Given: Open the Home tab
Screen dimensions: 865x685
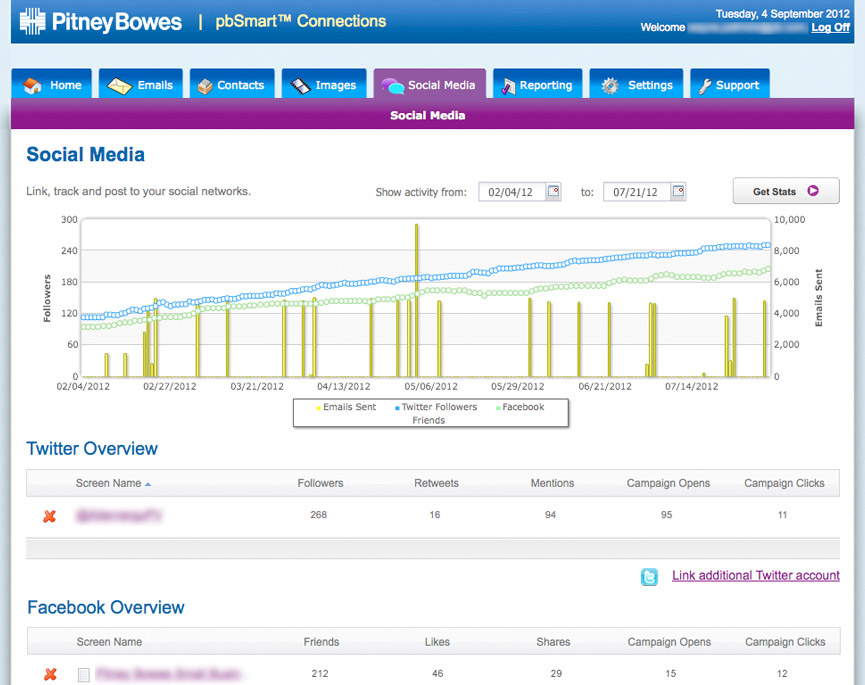Looking at the screenshot, I should (x=51, y=84).
